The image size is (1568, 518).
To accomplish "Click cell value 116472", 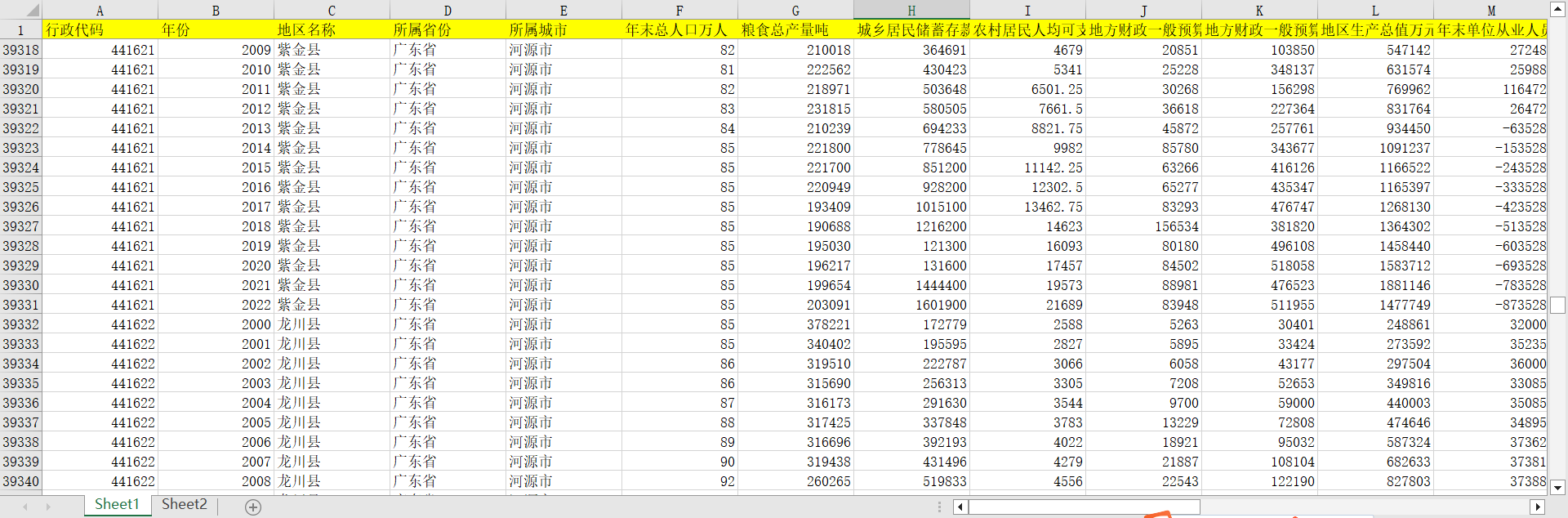I will tap(1490, 89).
